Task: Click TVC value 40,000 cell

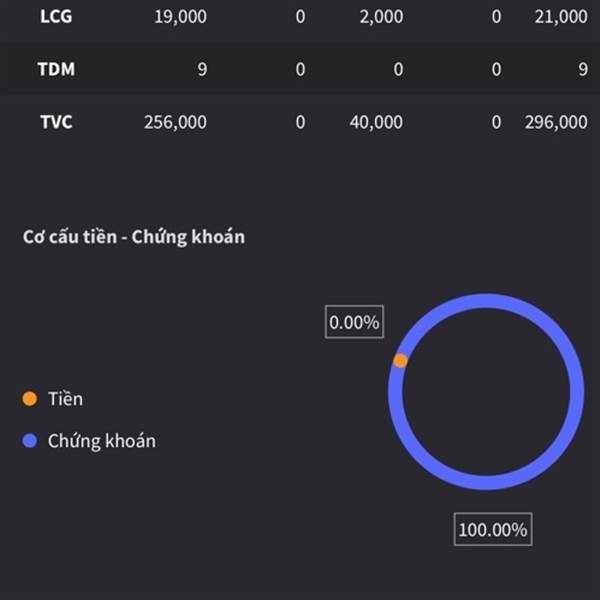Action: point(376,122)
